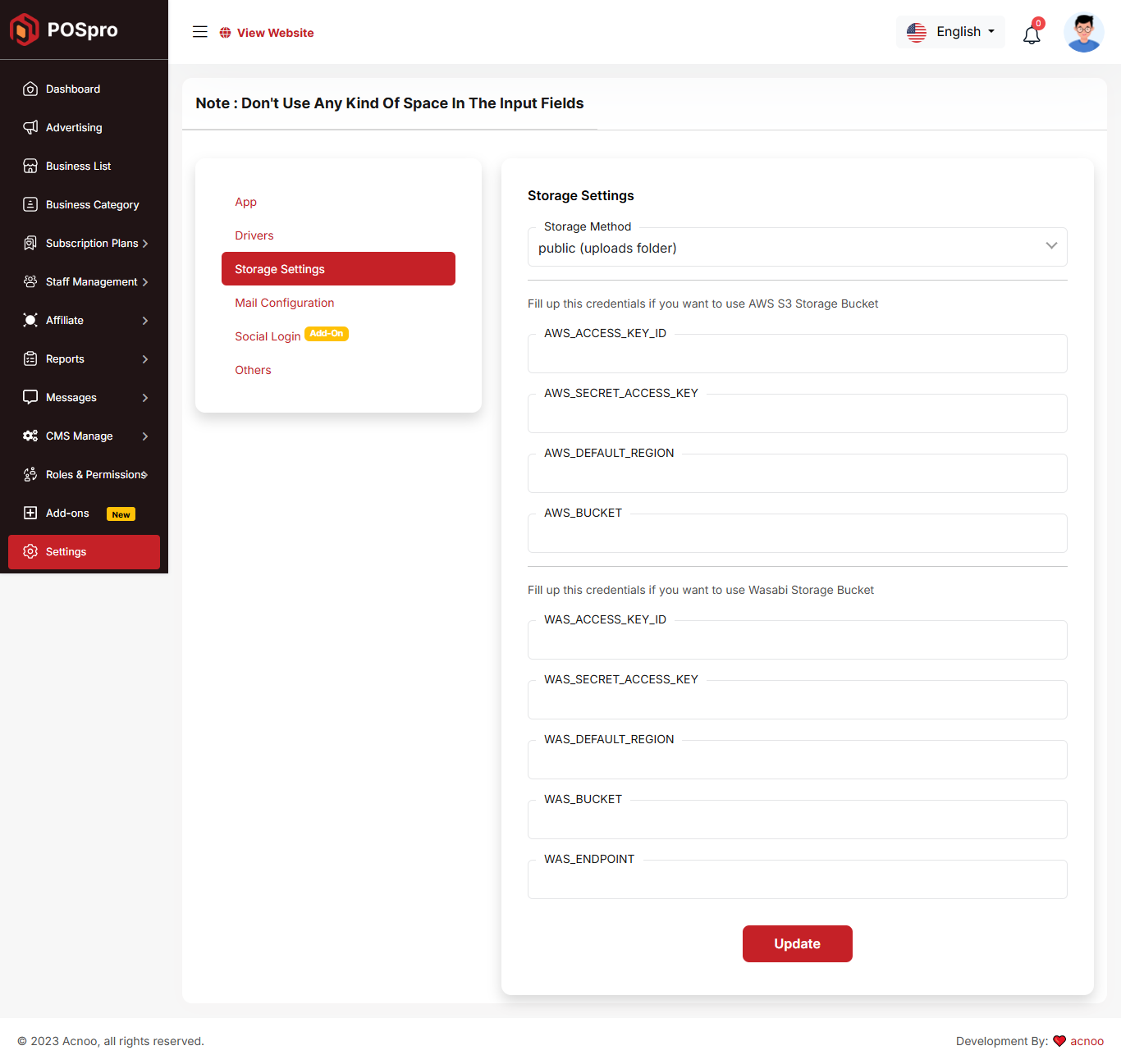Click the Messages chat icon

(x=30, y=397)
